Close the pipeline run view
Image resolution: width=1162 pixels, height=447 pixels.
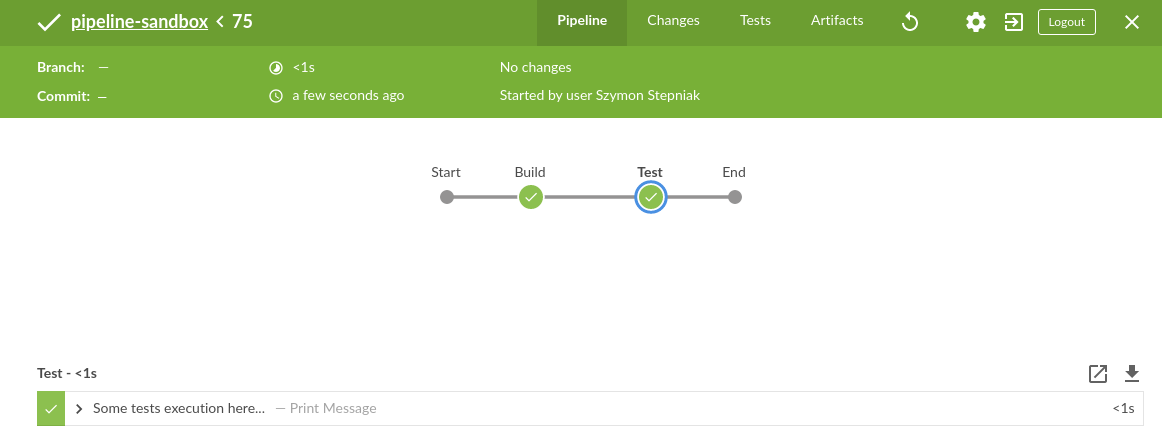[1132, 22]
